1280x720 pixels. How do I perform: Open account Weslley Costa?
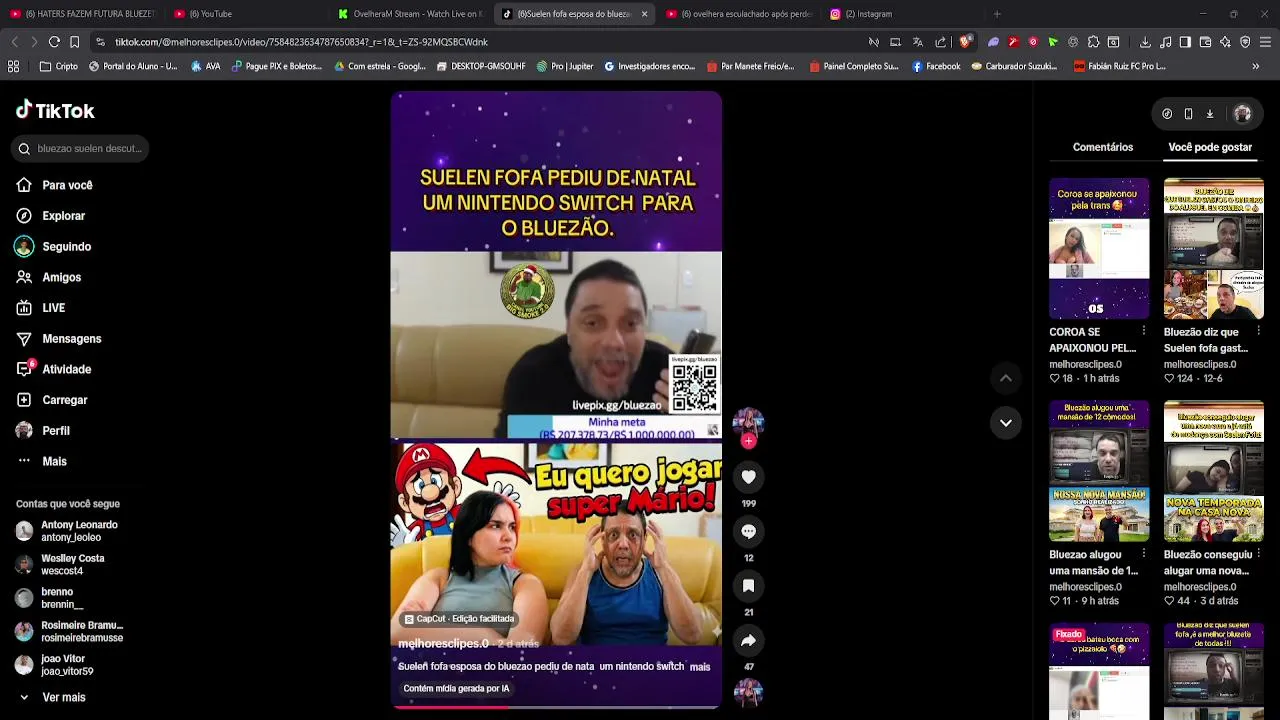coord(60,565)
